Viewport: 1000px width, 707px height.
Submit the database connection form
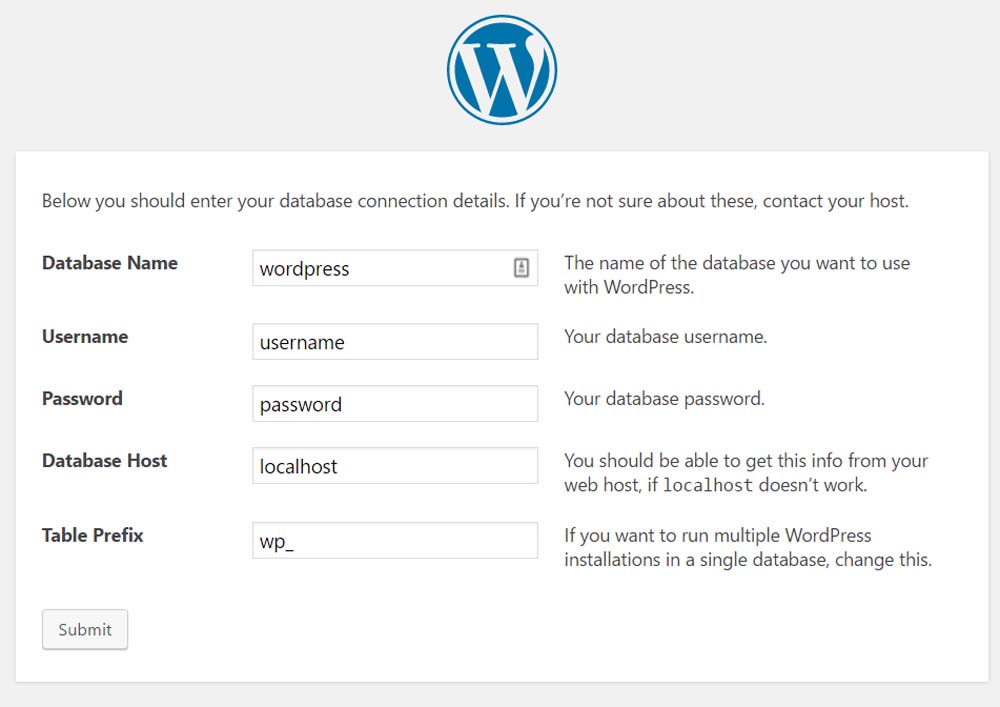pos(85,630)
